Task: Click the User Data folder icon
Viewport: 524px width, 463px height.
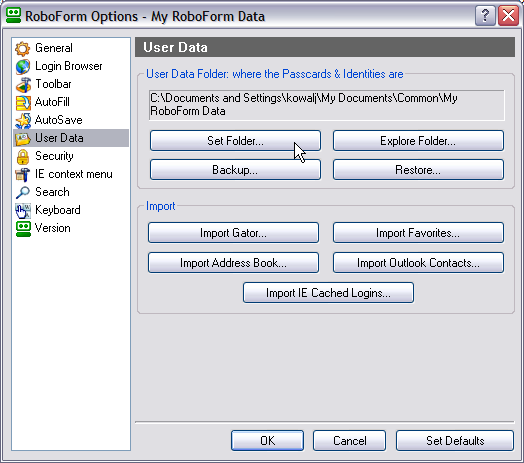Action: pyautogui.click(x=23, y=138)
